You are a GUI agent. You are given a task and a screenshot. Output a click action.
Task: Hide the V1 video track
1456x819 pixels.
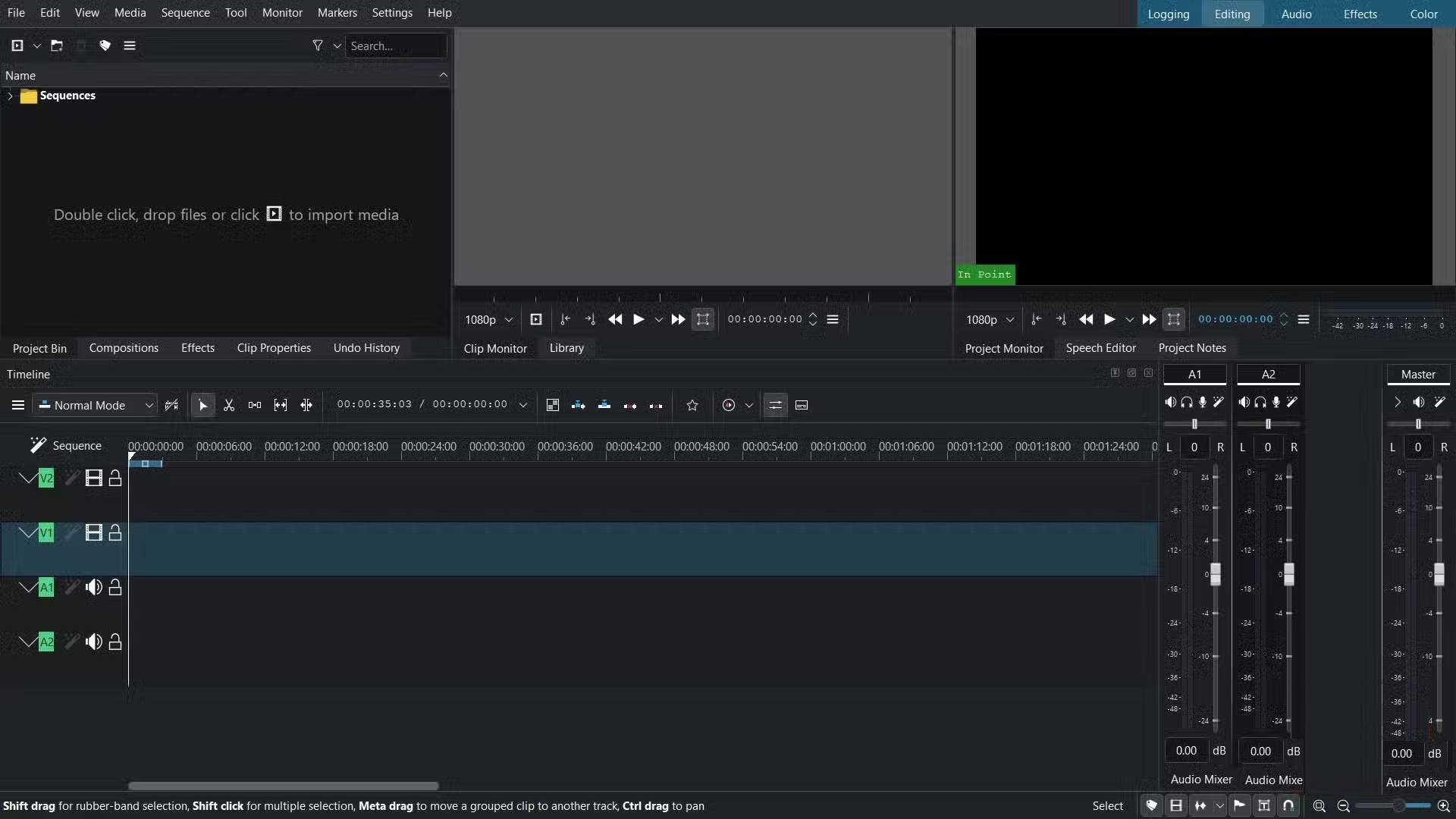coord(93,533)
